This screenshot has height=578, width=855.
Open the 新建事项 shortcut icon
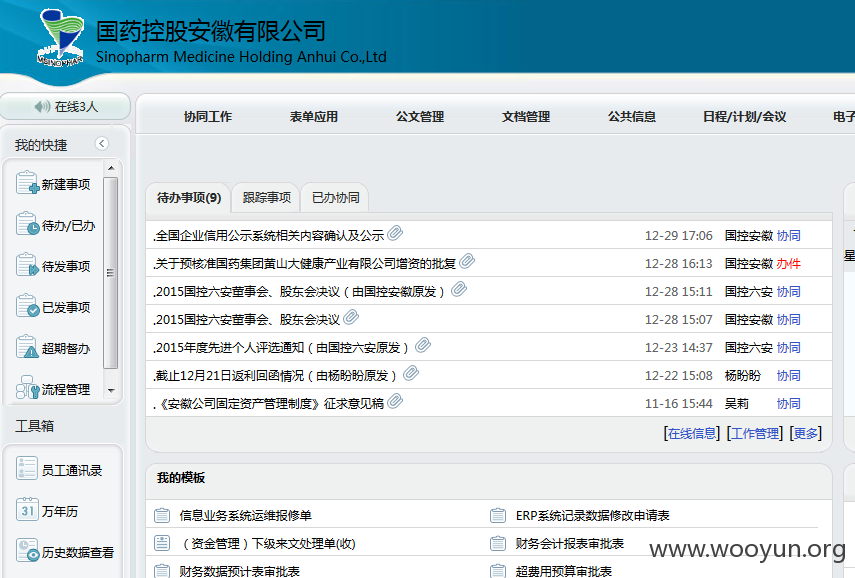(27, 183)
